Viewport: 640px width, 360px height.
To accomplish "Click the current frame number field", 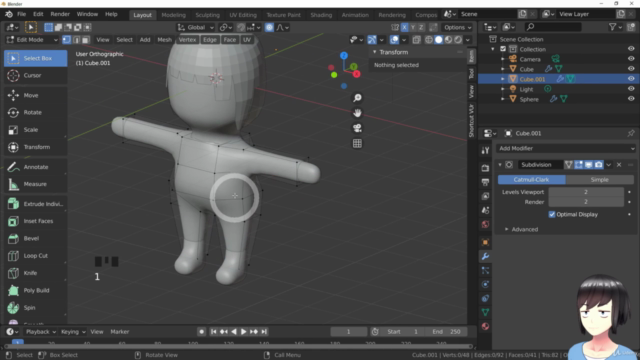I will [x=349, y=332].
